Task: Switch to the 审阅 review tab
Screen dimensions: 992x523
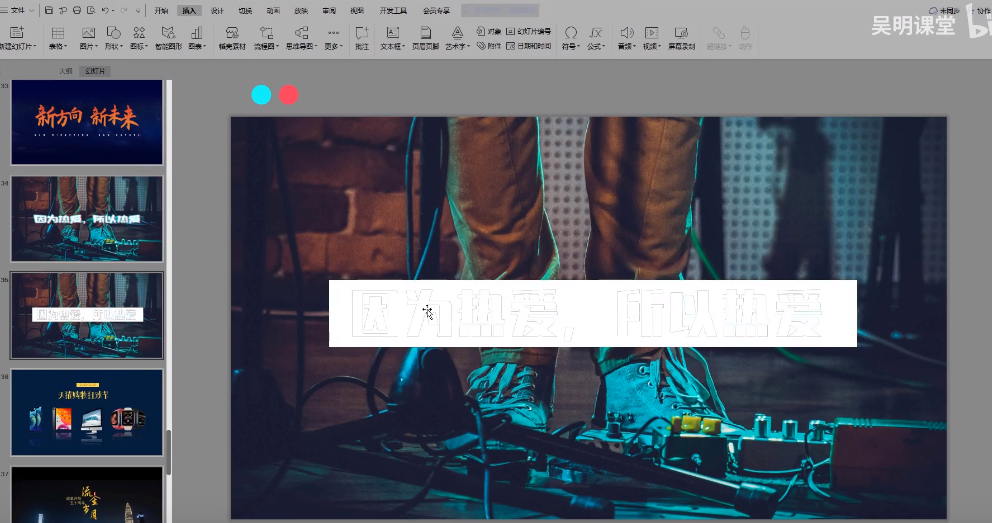Action: (328, 11)
